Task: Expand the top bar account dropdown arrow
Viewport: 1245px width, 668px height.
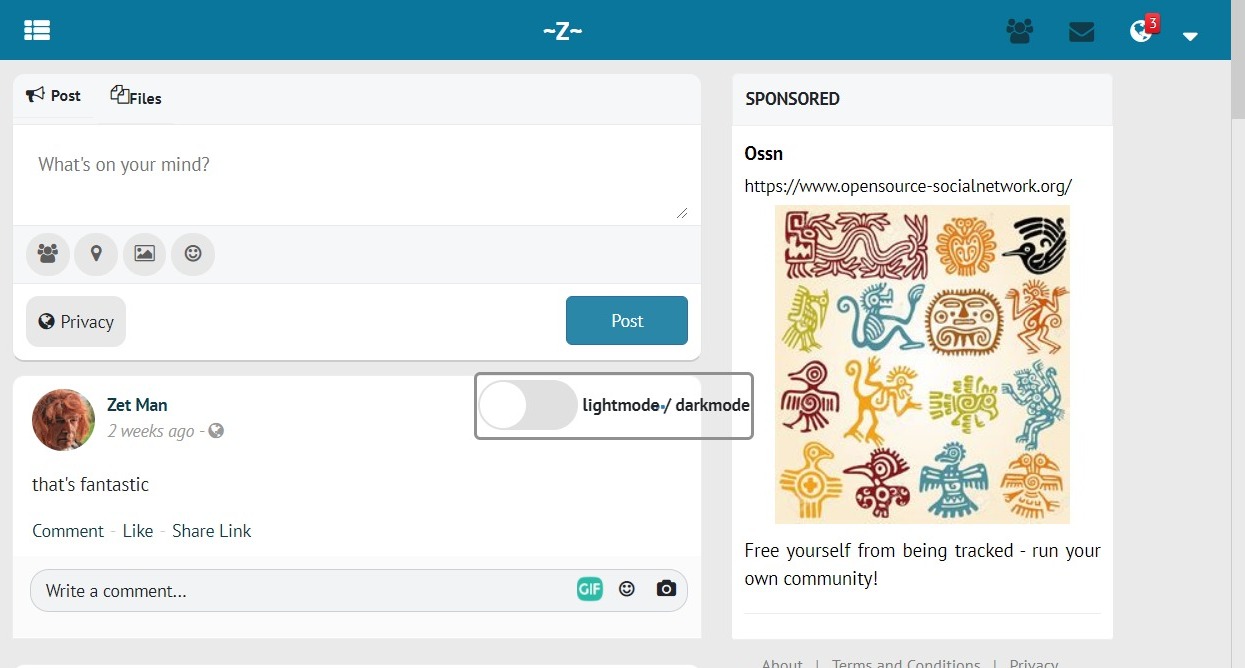Action: coord(1190,36)
